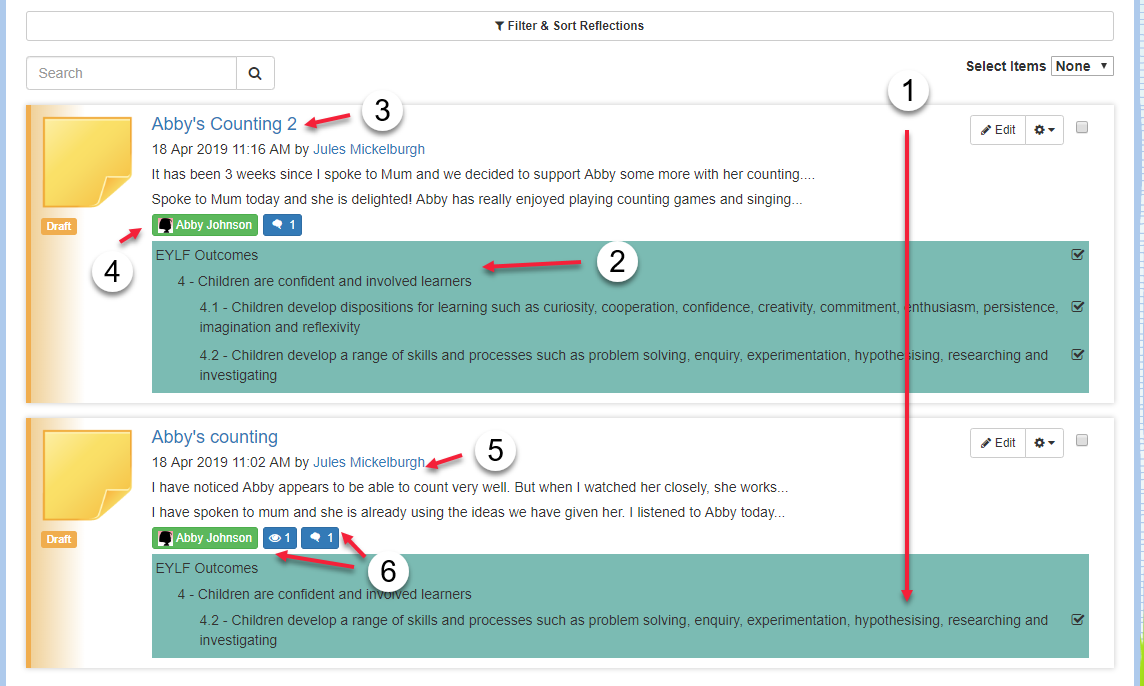This screenshot has height=686, width=1144.
Task: Tick the selection checkbox for Abby's counting
Action: [1082, 440]
